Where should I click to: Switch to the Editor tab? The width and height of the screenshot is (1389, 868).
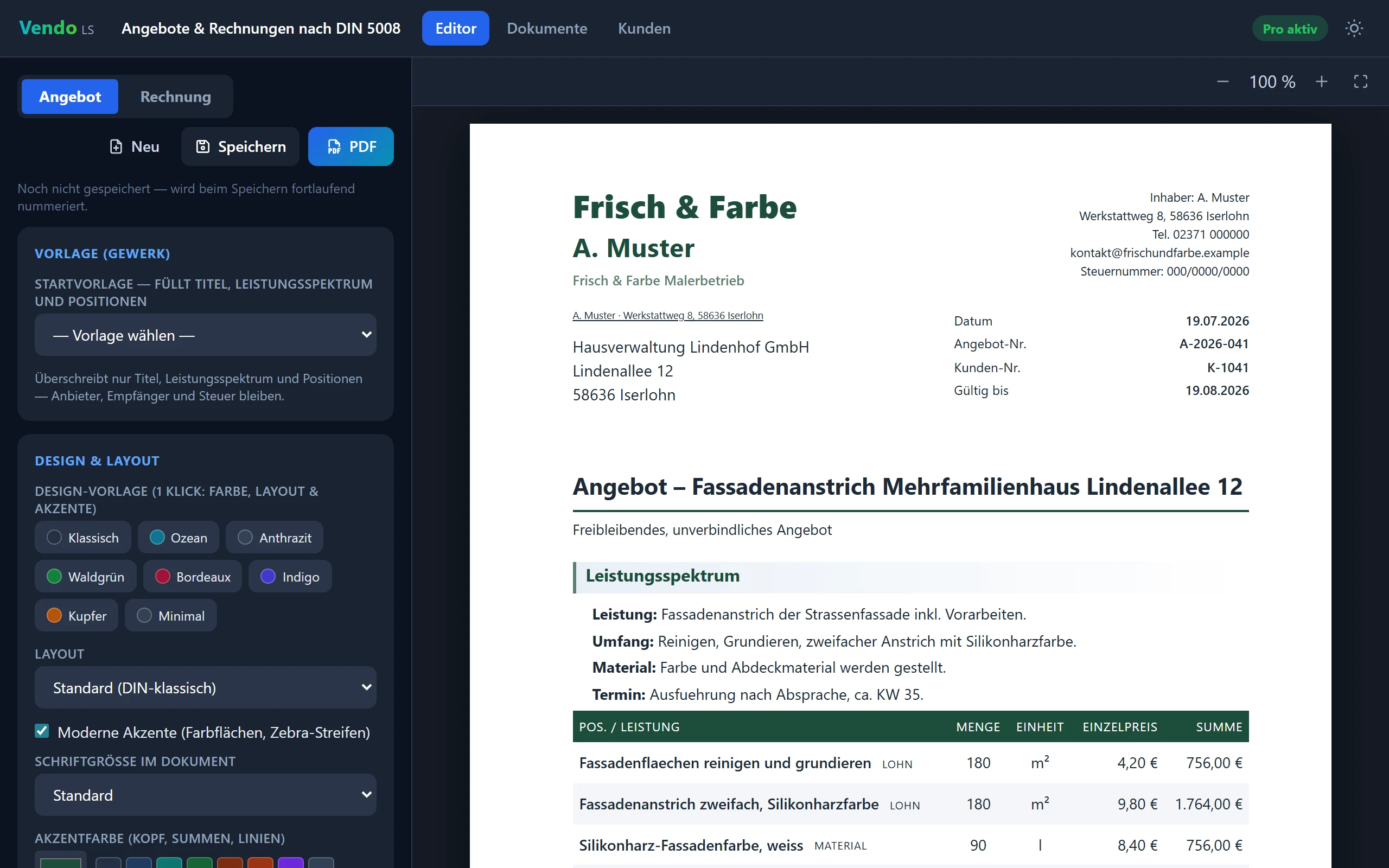[456, 28]
